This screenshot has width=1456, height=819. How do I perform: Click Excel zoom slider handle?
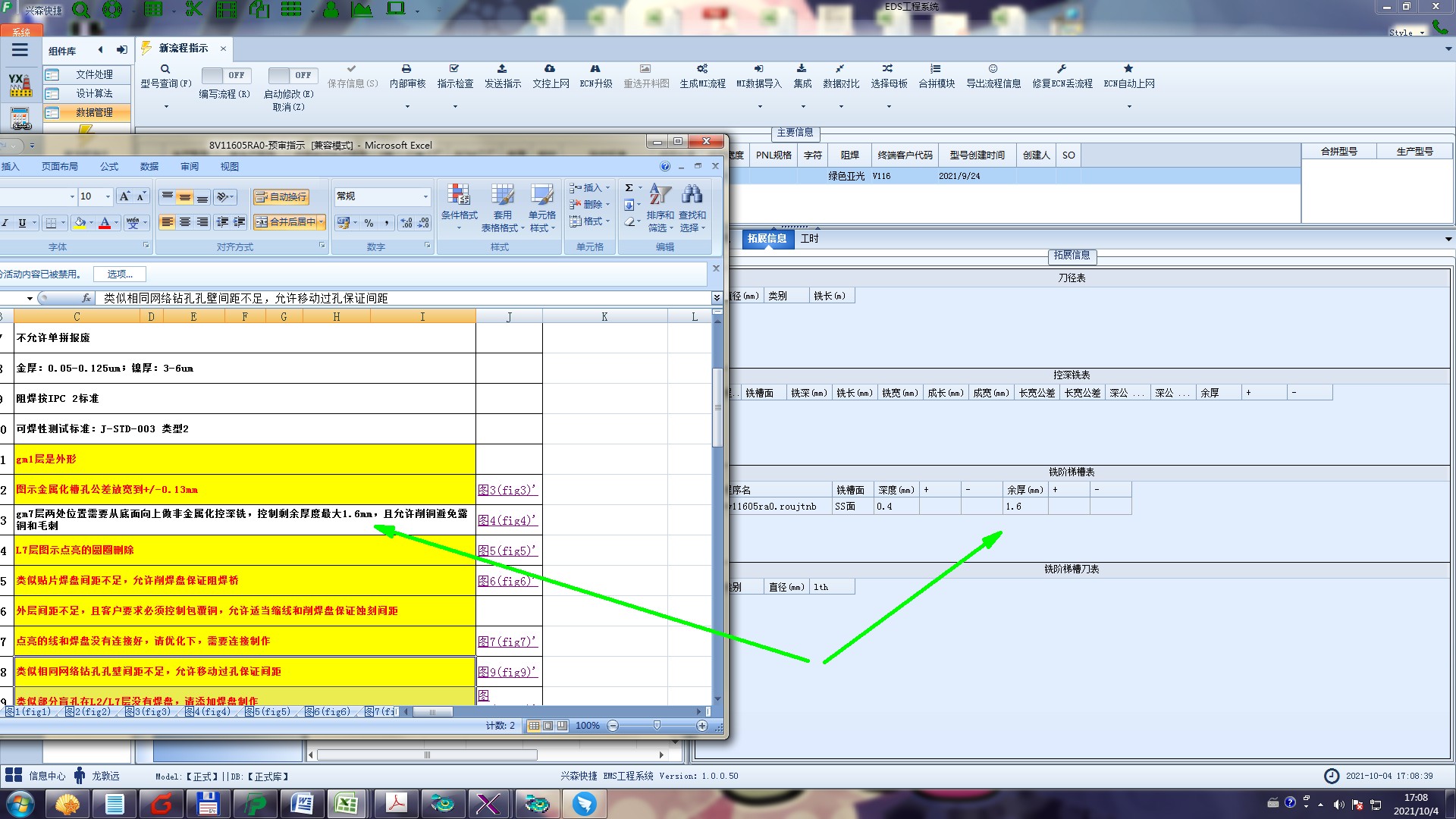[x=657, y=726]
